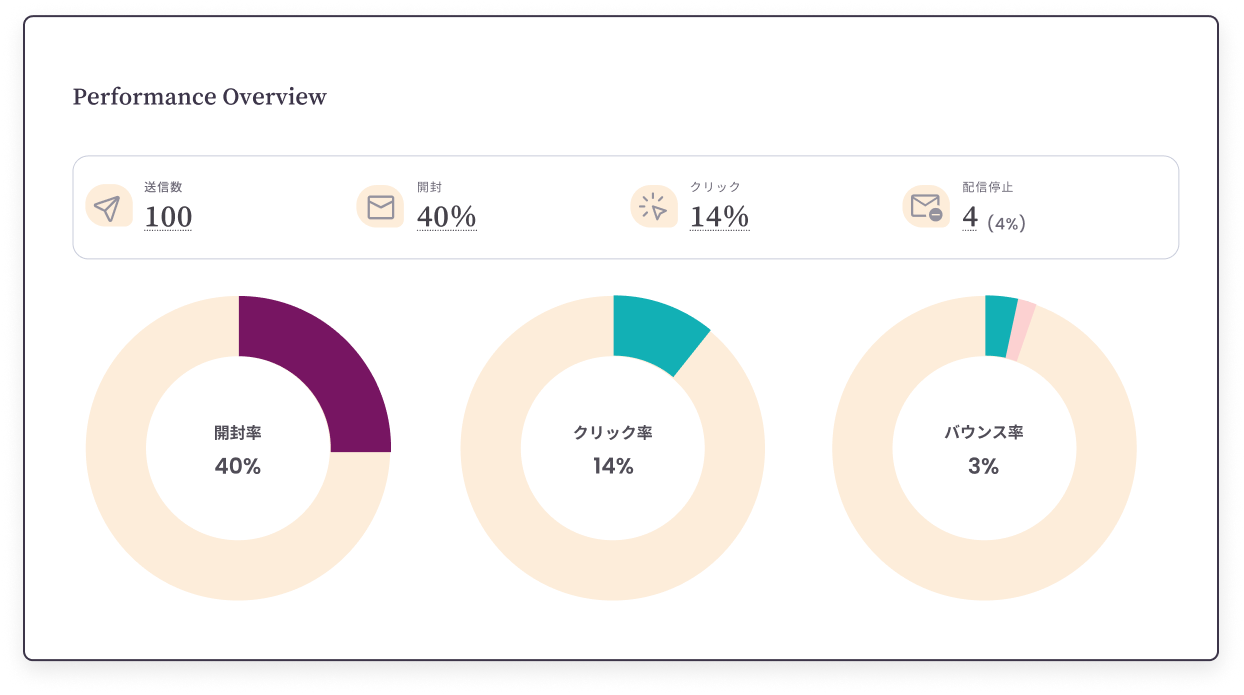The width and height of the screenshot is (1244, 695).
Task: Click the paper plane 送信数 send icon
Action: (x=110, y=206)
